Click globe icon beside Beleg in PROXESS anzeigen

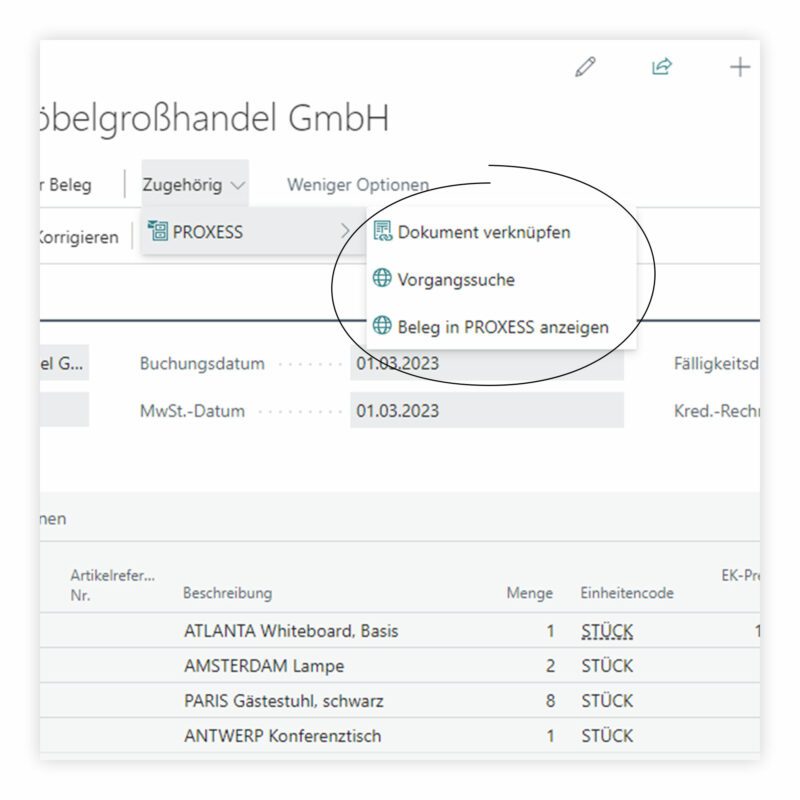(382, 326)
